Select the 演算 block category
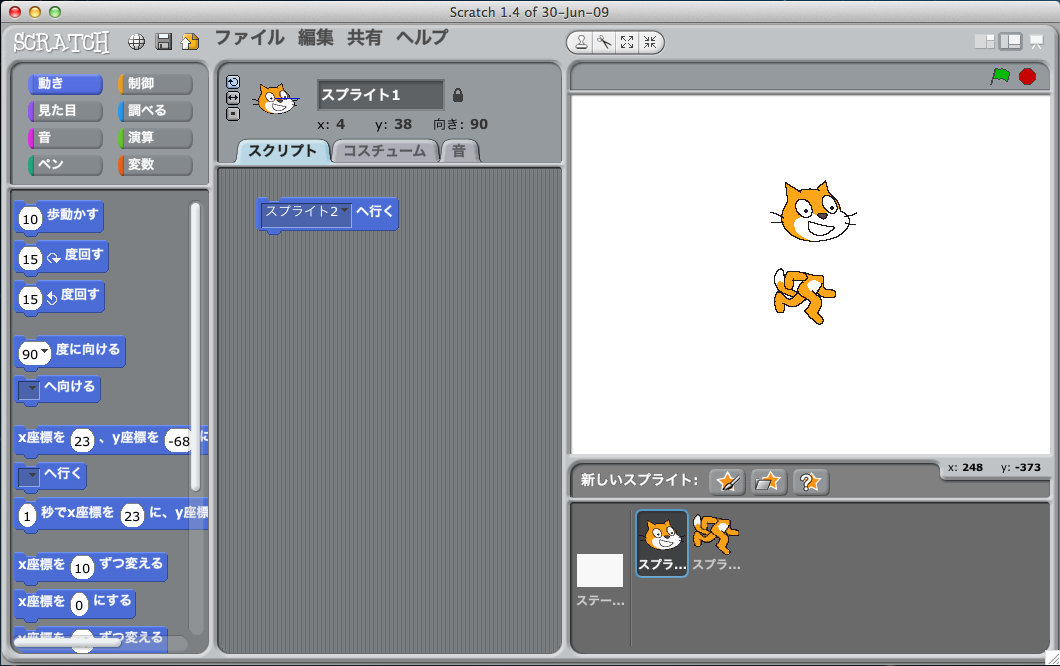The height and width of the screenshot is (666, 1060). (155, 137)
